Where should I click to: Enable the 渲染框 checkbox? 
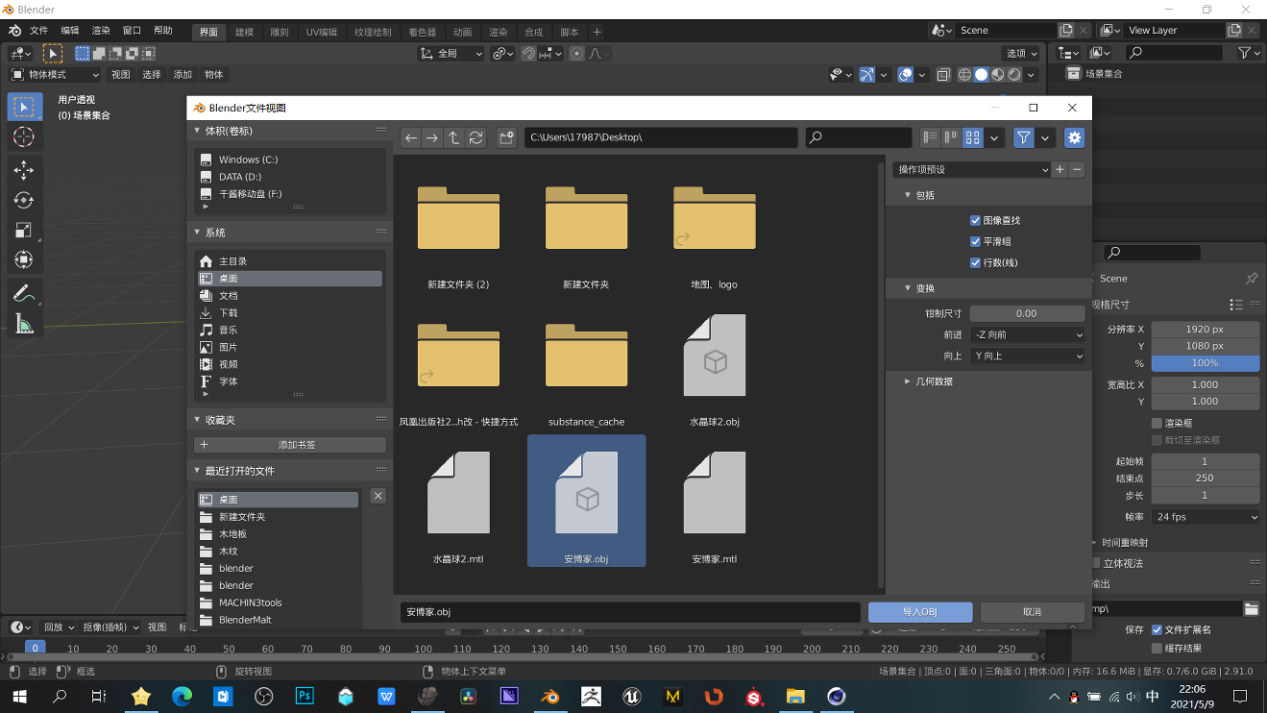(1157, 423)
